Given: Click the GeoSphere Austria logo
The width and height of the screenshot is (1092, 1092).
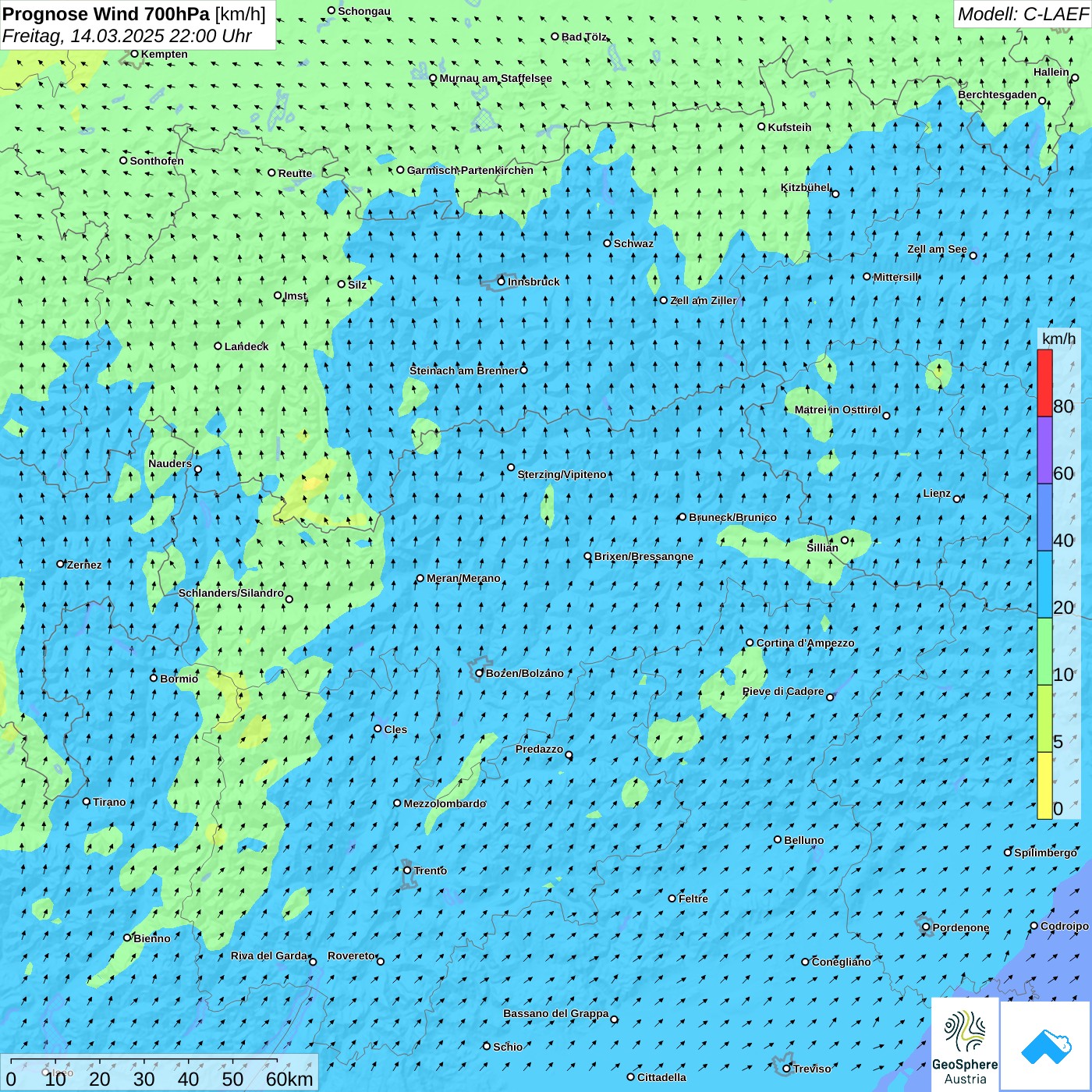Looking at the screenshot, I should pyautogui.click(x=965, y=1044).
